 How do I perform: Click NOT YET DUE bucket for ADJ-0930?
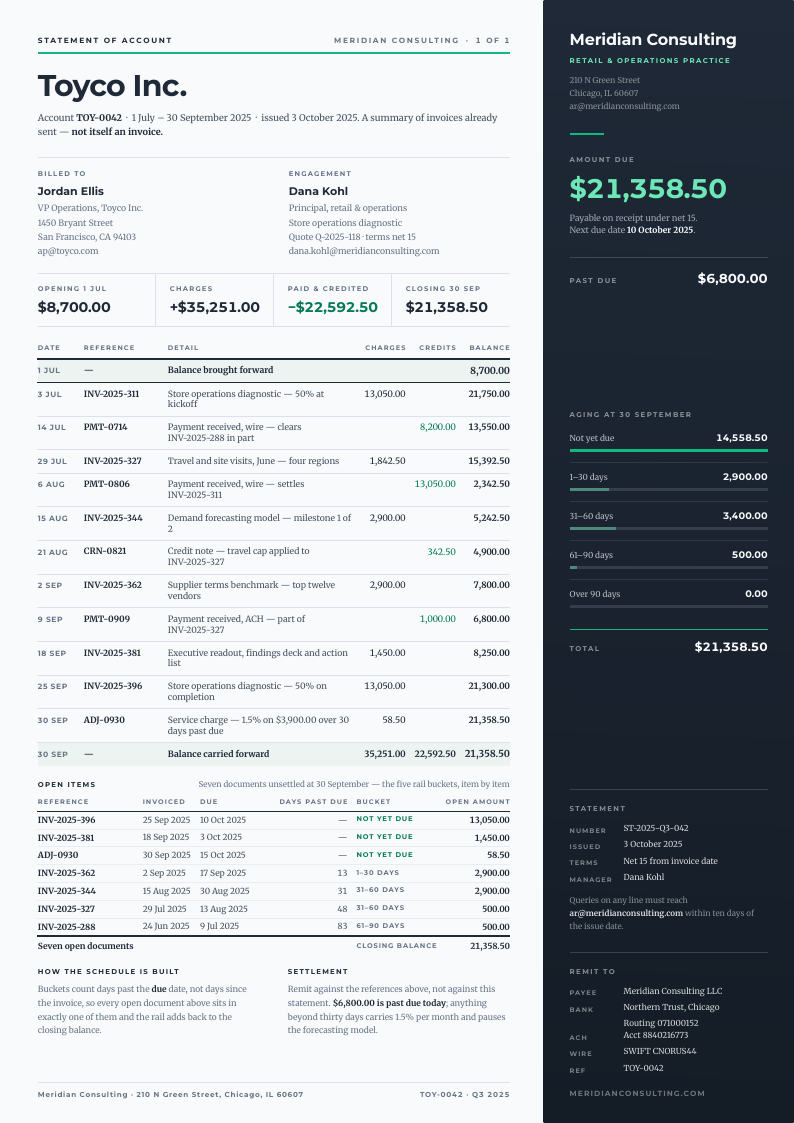tap(384, 854)
